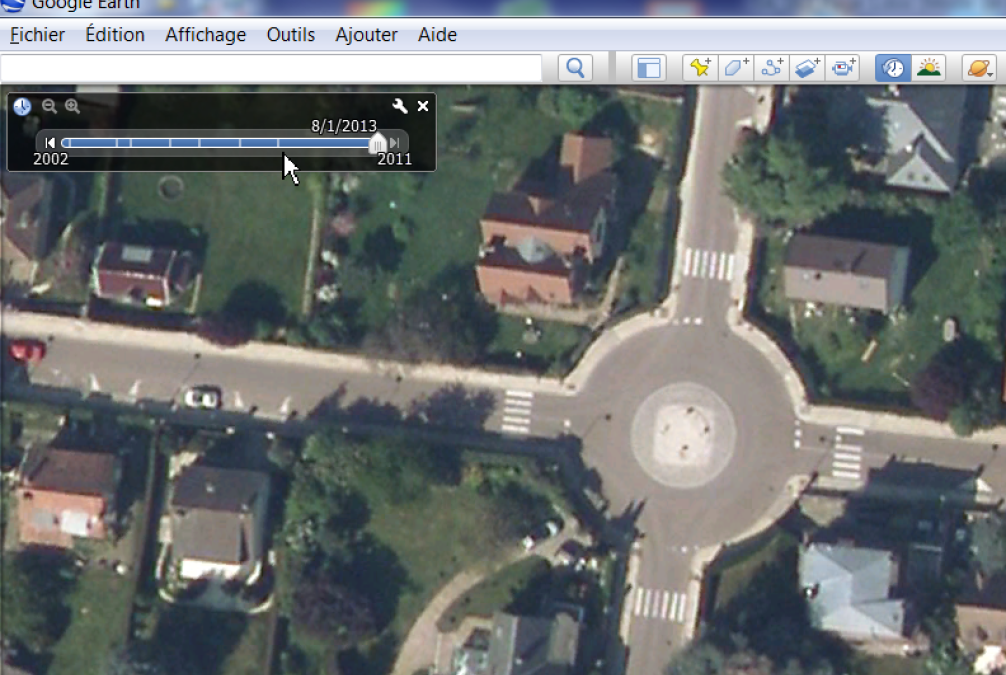Image resolution: width=1006 pixels, height=675 pixels.
Task: Click the historical imagery slider handle
Action: [377, 144]
